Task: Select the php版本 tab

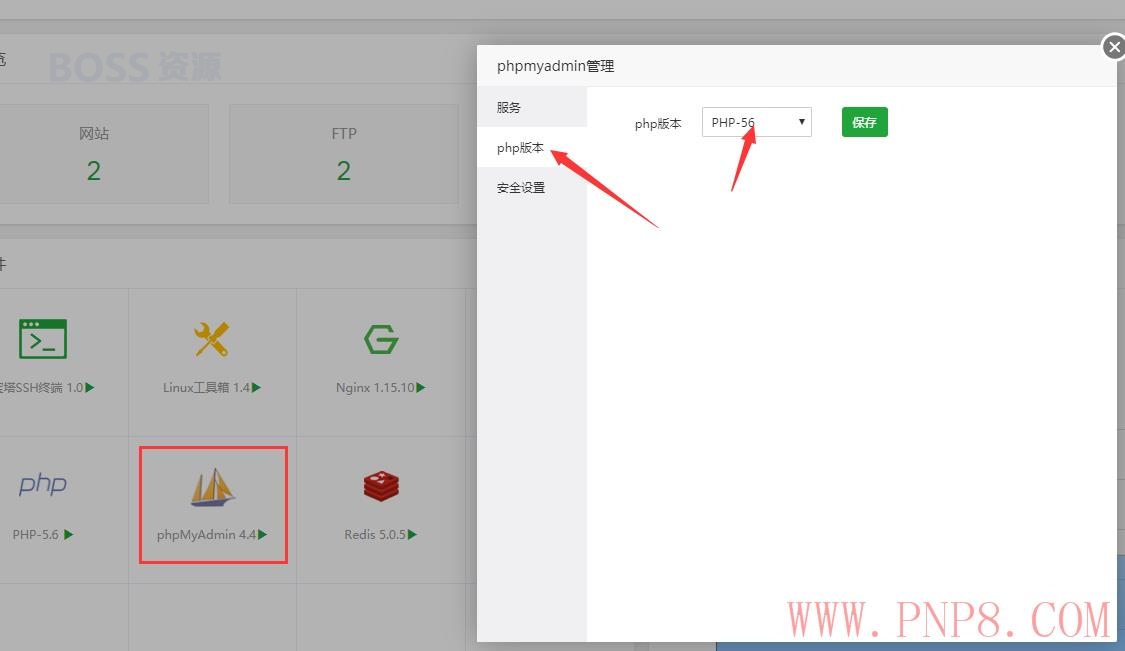Action: 532,148
